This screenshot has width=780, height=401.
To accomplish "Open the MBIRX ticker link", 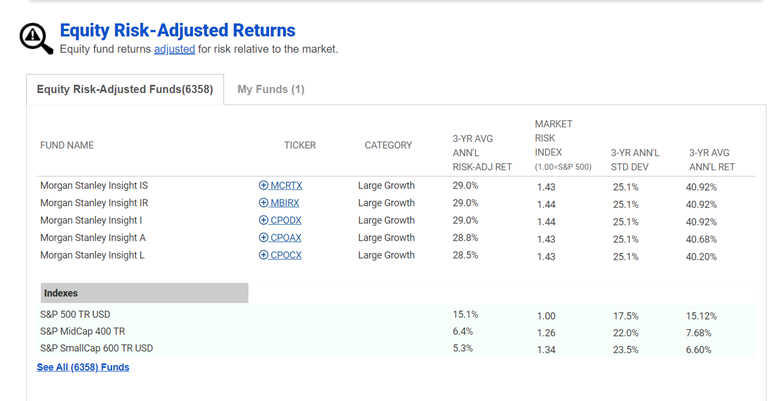I will [285, 203].
